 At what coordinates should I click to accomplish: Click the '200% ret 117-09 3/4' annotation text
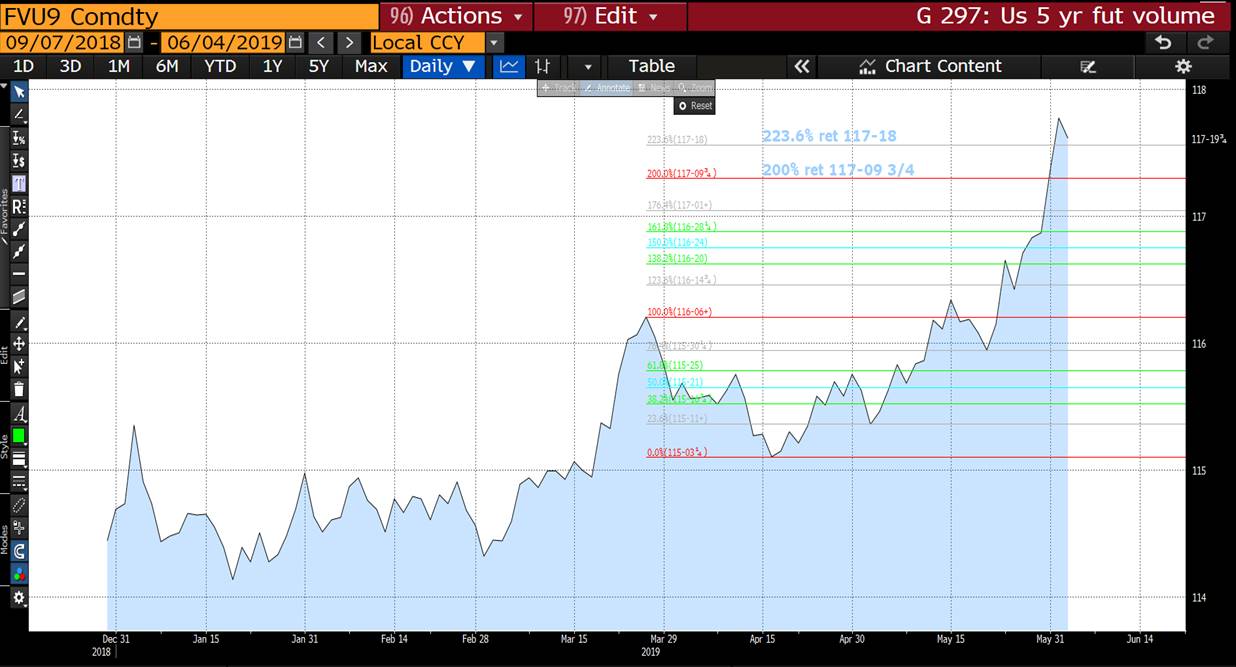838,170
